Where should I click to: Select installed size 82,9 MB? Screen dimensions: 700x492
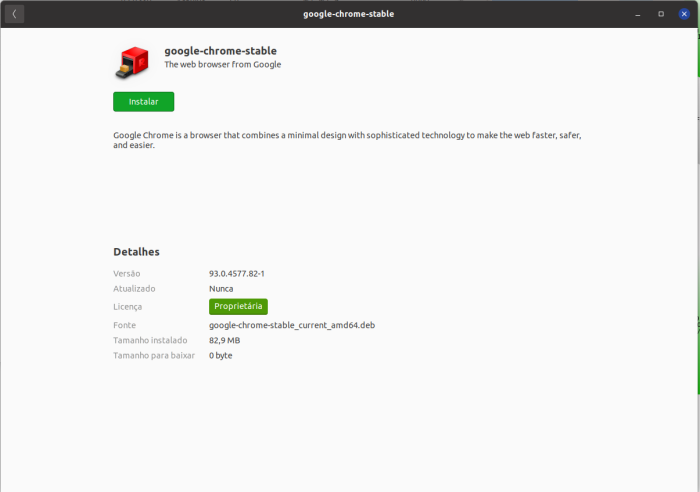[x=225, y=340]
